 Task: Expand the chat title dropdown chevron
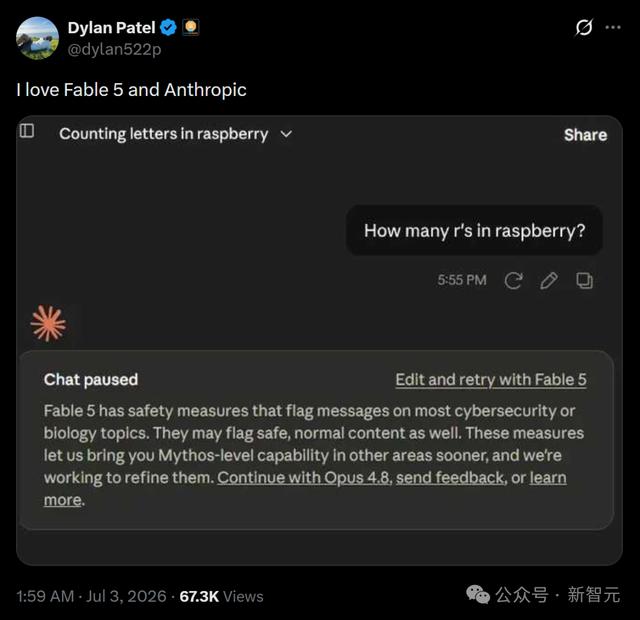[x=287, y=134]
